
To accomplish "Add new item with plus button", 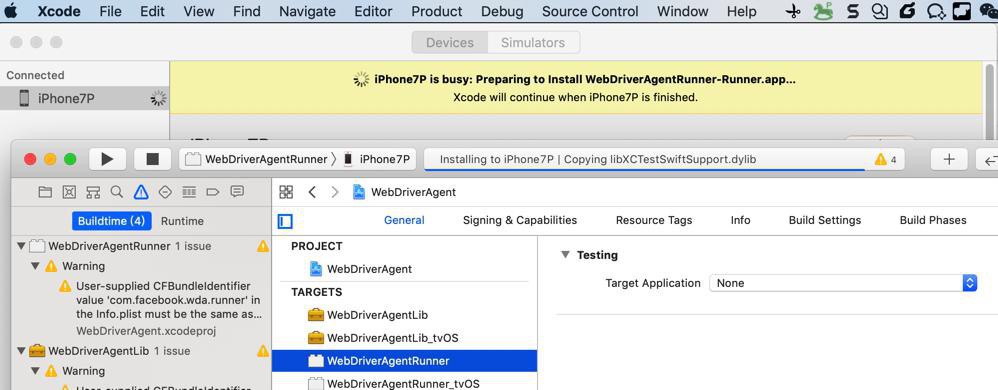I will (x=949, y=159).
